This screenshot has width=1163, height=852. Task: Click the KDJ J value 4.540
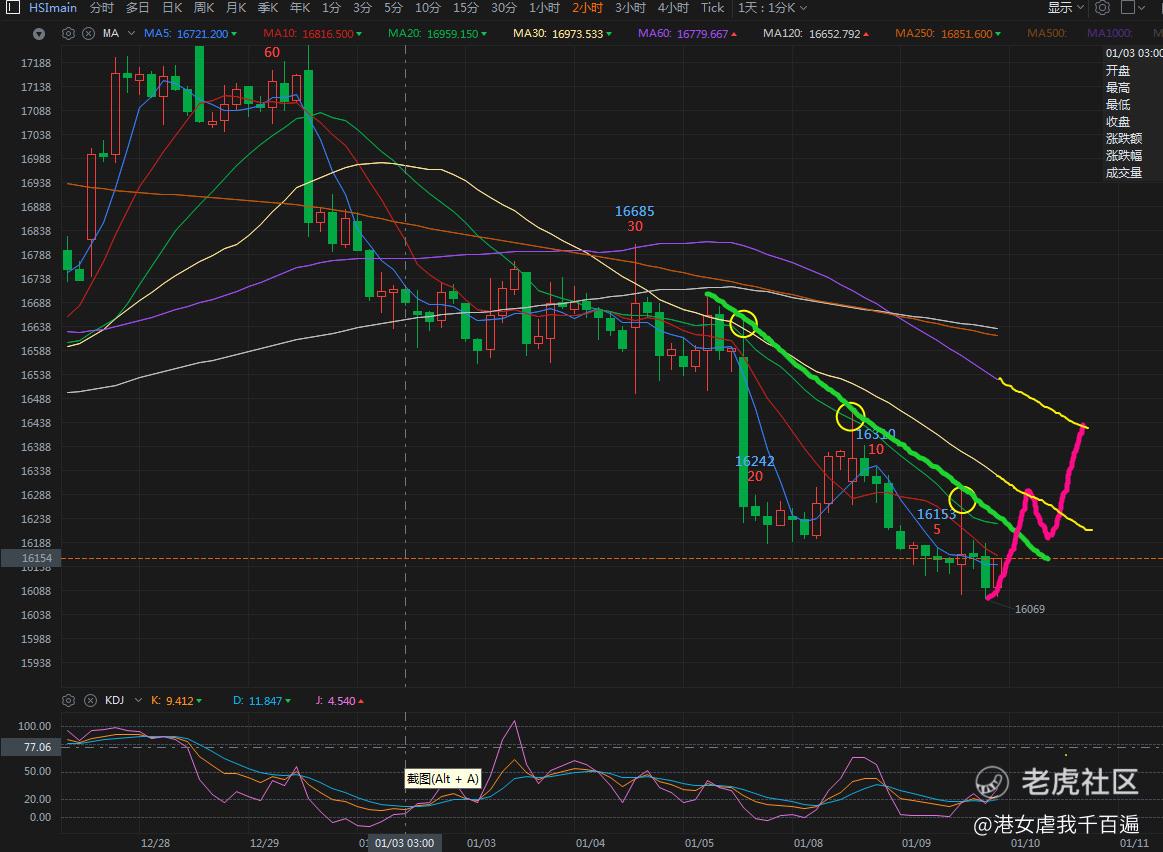(x=342, y=701)
